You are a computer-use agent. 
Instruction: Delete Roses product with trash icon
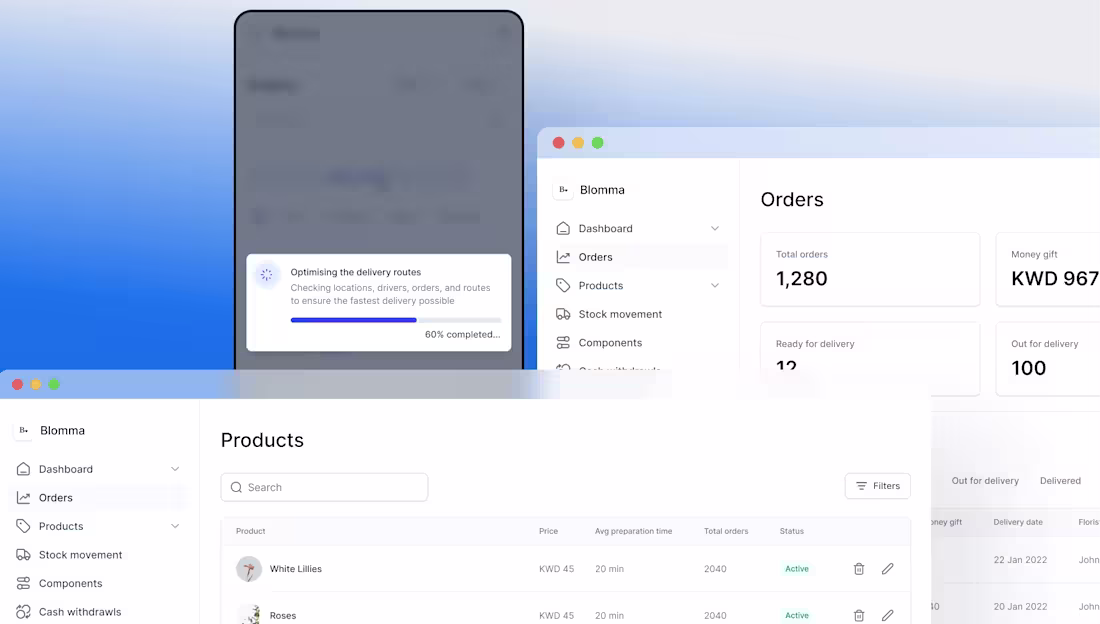859,616
